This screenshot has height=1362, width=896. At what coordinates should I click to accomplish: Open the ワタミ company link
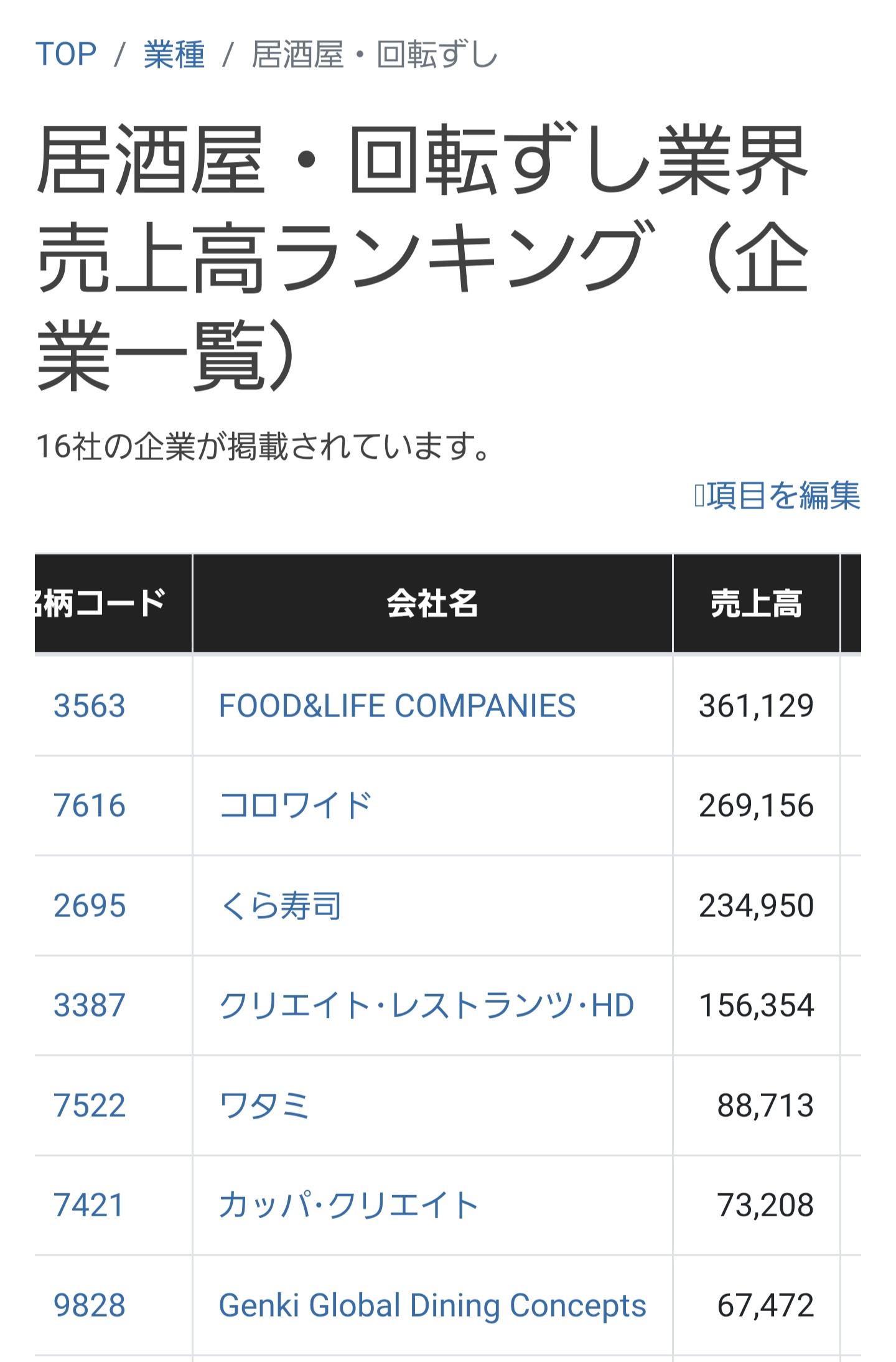264,1106
